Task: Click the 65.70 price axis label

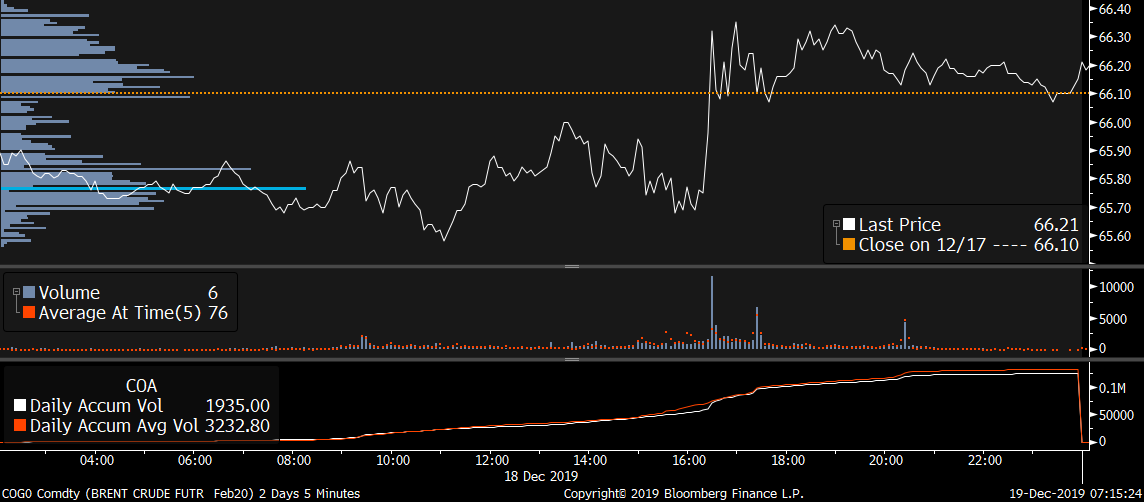Action: point(1114,208)
